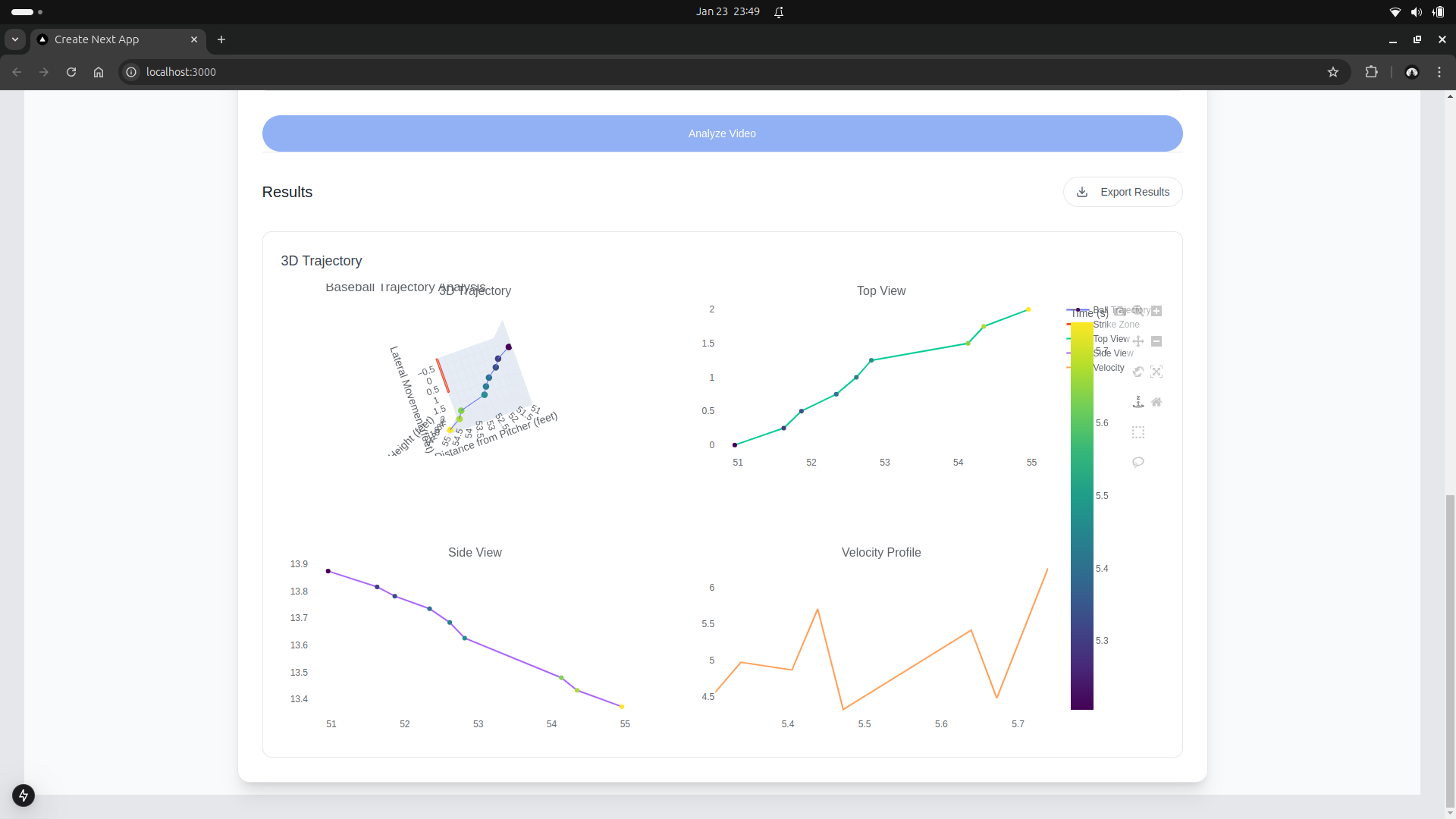The height and width of the screenshot is (819, 1456).
Task: Reset plot view with home icon
Action: [1156, 402]
